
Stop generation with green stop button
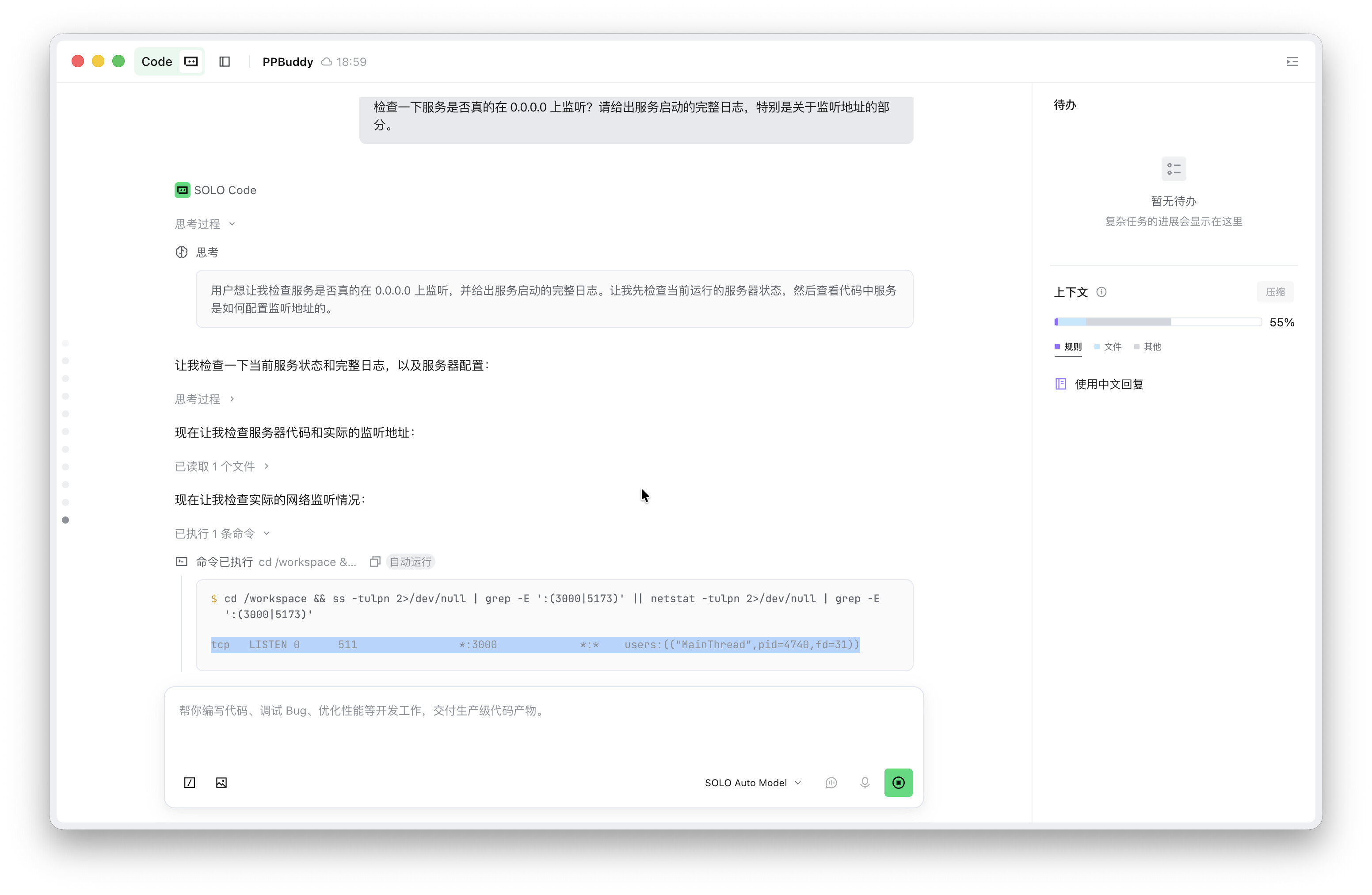click(x=898, y=783)
